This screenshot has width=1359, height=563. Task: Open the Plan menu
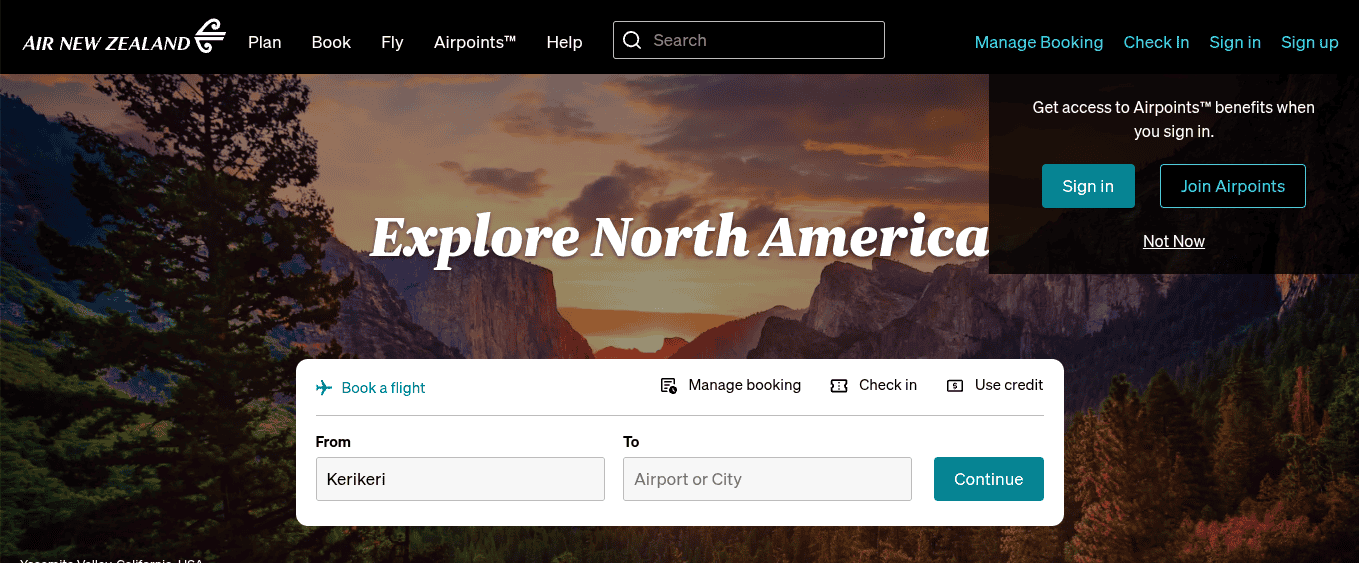click(x=265, y=42)
